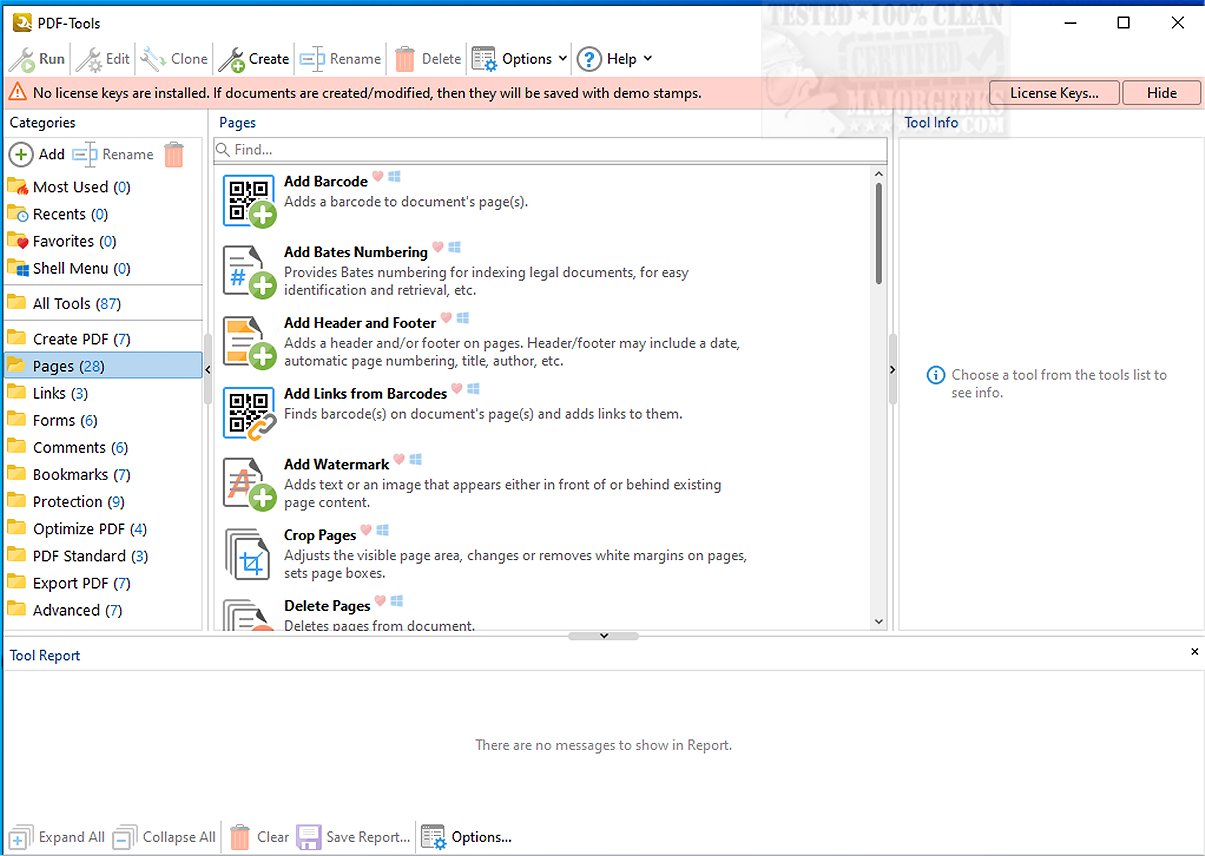The height and width of the screenshot is (856, 1205).
Task: Click the category Rename button
Action: coord(113,154)
